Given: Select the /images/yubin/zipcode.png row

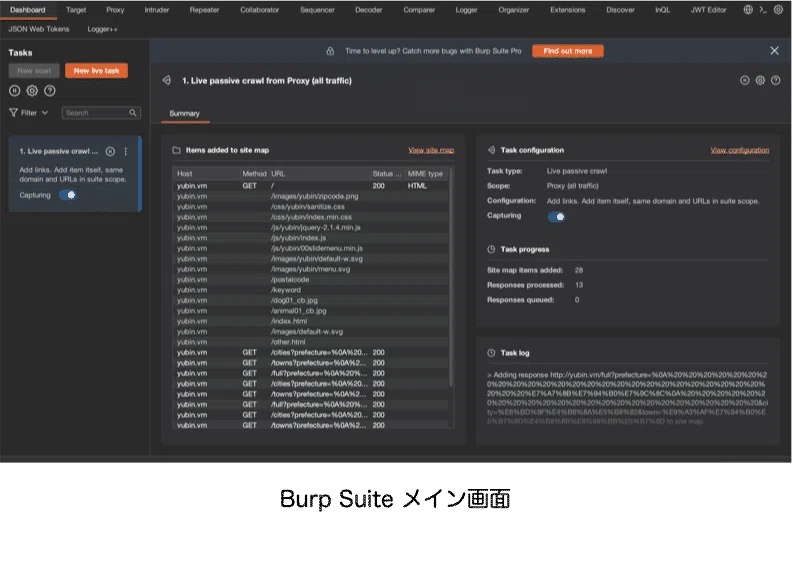Looking at the screenshot, I should click(310, 196).
